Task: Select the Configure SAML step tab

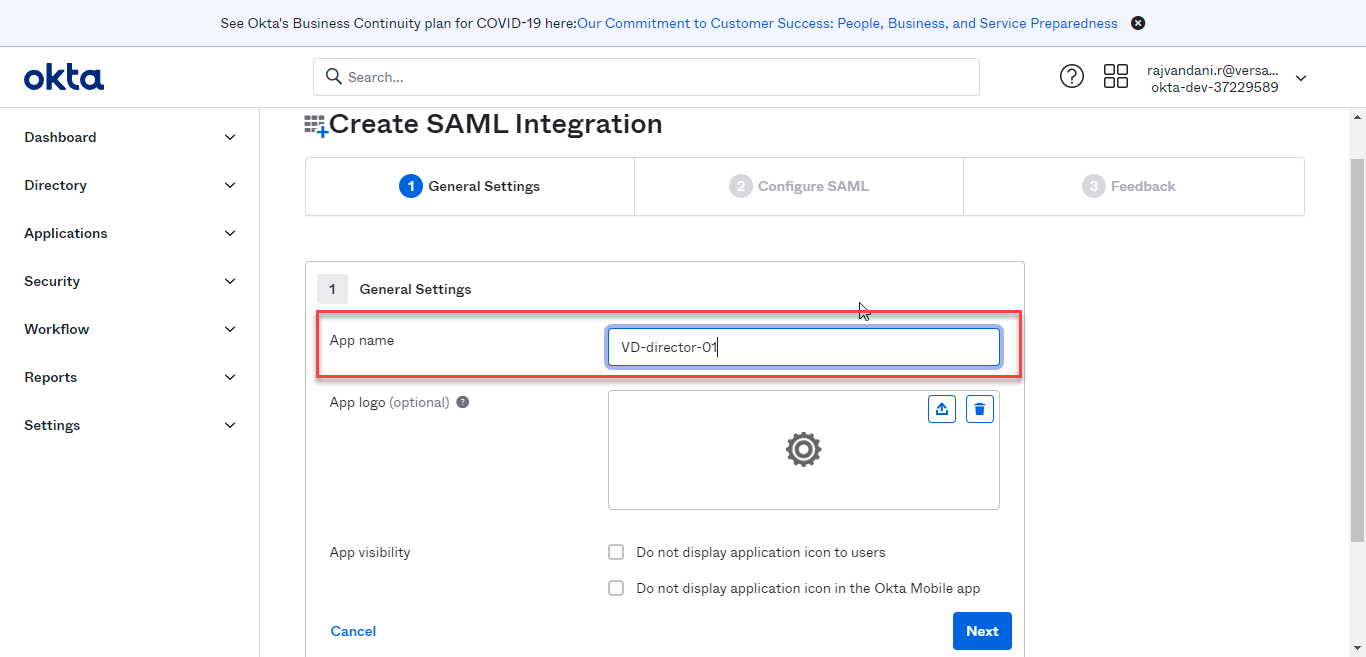Action: coord(799,186)
